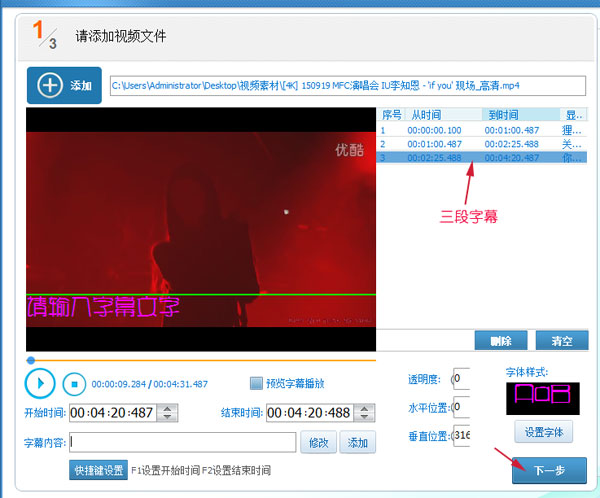Enable the 预览字幕播放 checkbox
Viewport: 600px width, 498px height.
click(257, 383)
